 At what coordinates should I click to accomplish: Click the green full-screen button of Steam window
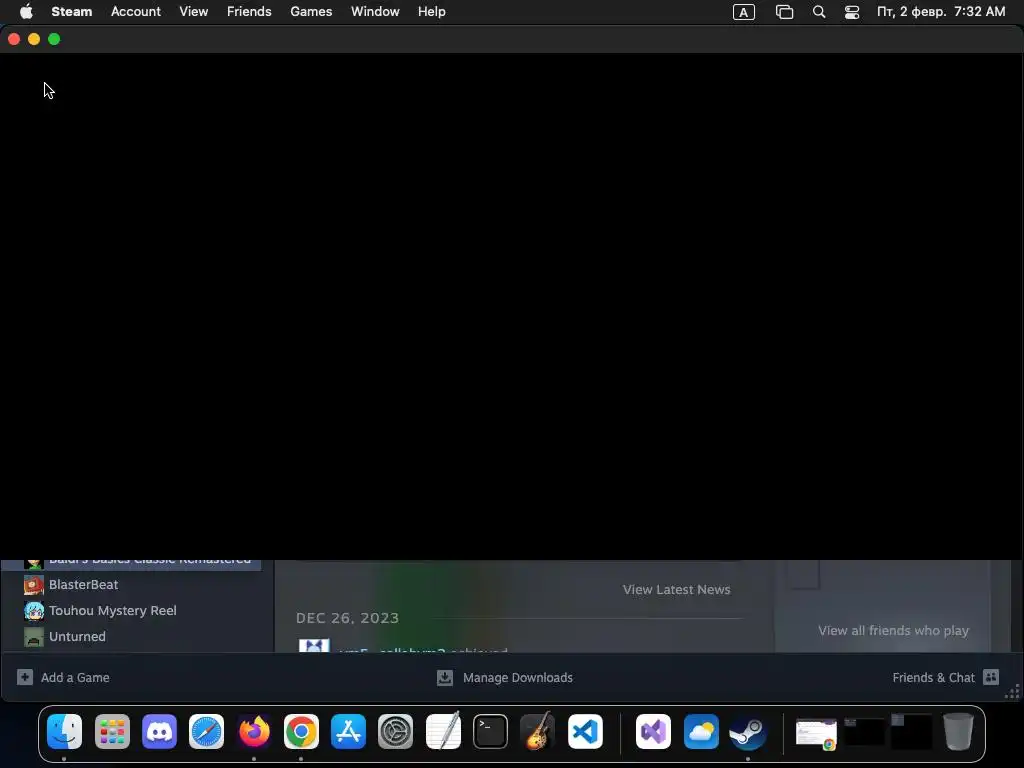[x=54, y=39]
